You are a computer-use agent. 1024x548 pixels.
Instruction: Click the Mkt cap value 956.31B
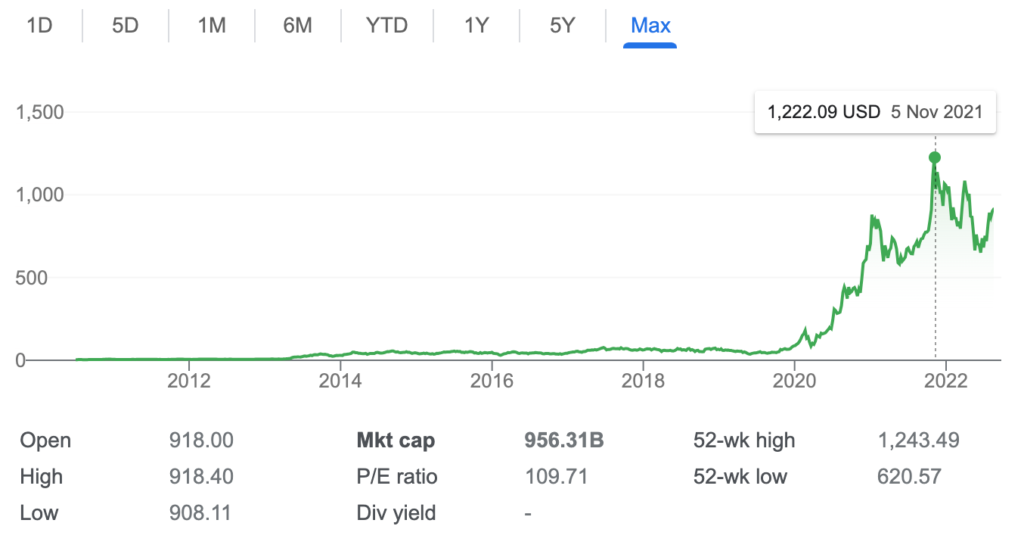564,440
